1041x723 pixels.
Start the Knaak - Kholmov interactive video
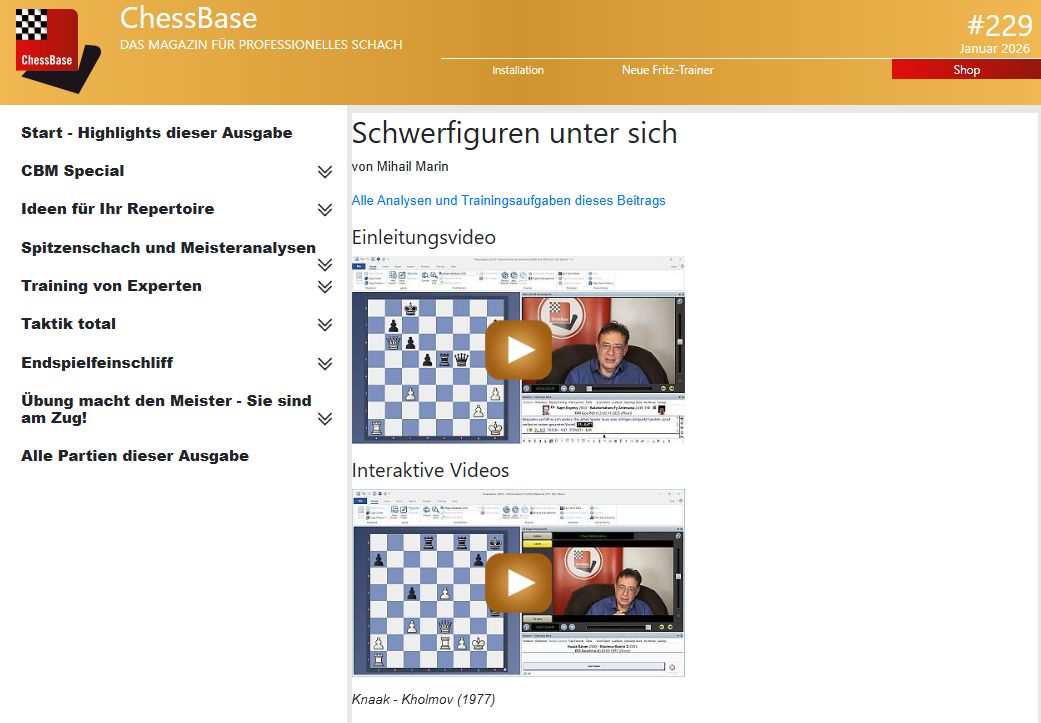[x=518, y=582]
